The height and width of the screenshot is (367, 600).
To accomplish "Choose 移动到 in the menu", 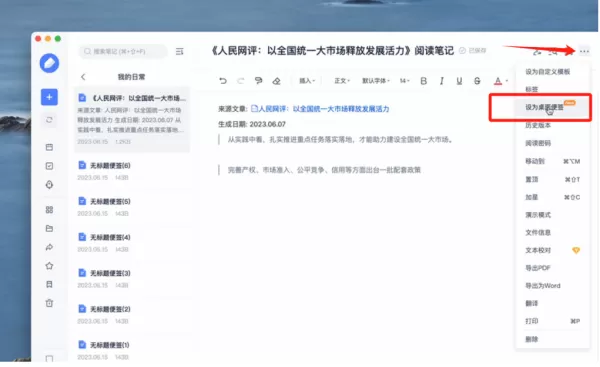I will click(x=553, y=161).
